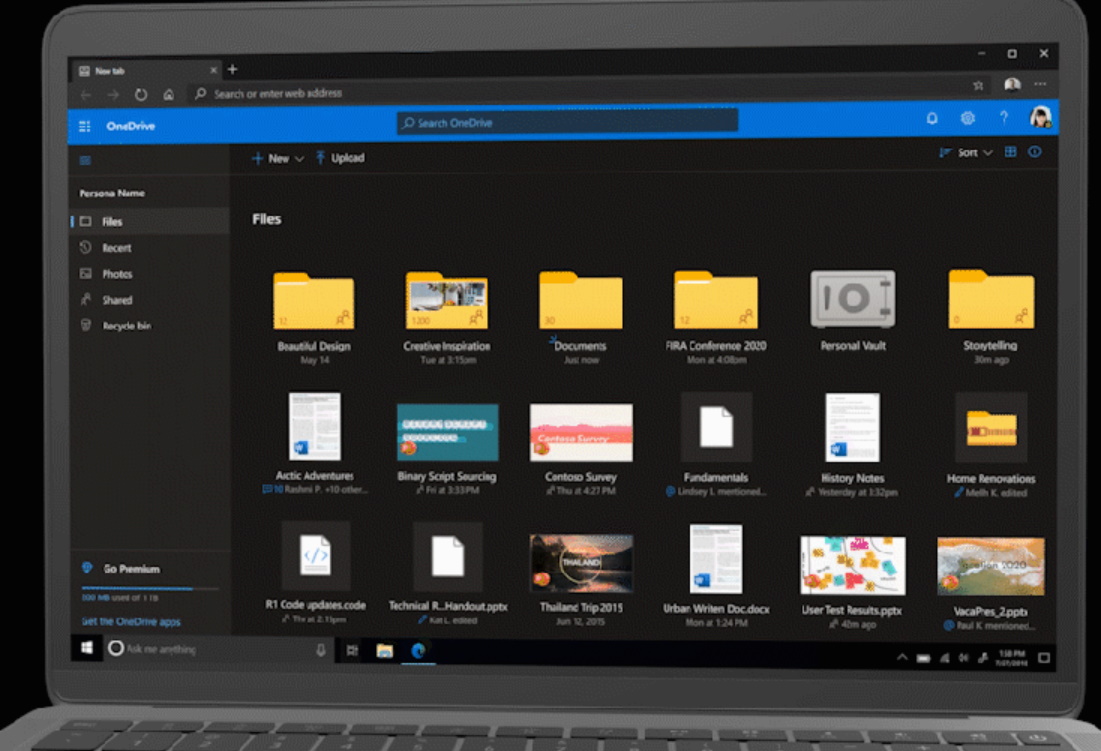Go to browser home page

click(x=169, y=94)
